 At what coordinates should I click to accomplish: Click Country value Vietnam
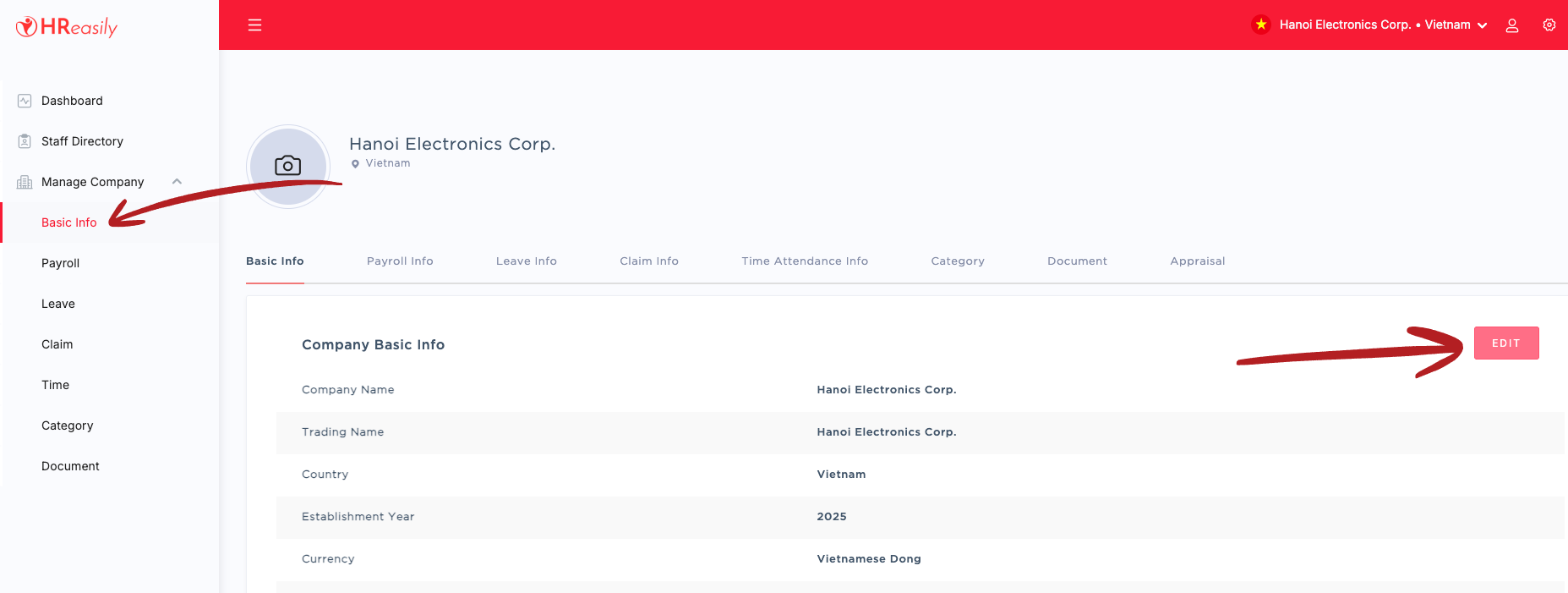(x=841, y=475)
